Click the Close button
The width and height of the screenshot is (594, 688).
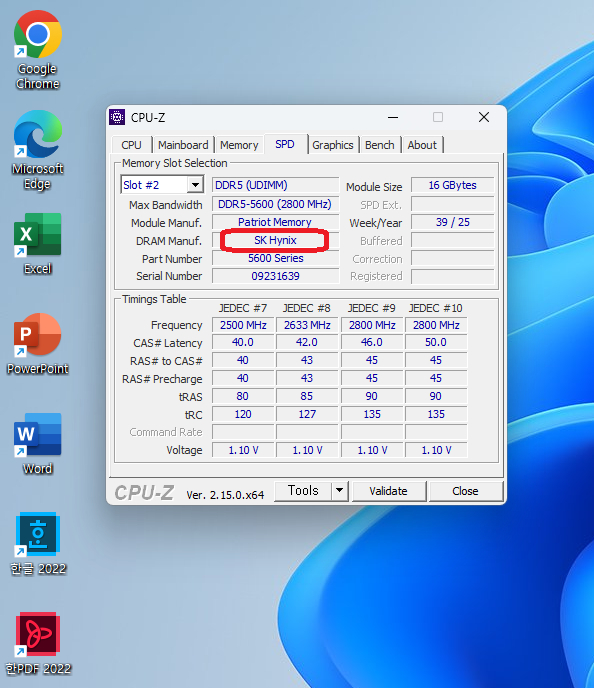pos(465,491)
